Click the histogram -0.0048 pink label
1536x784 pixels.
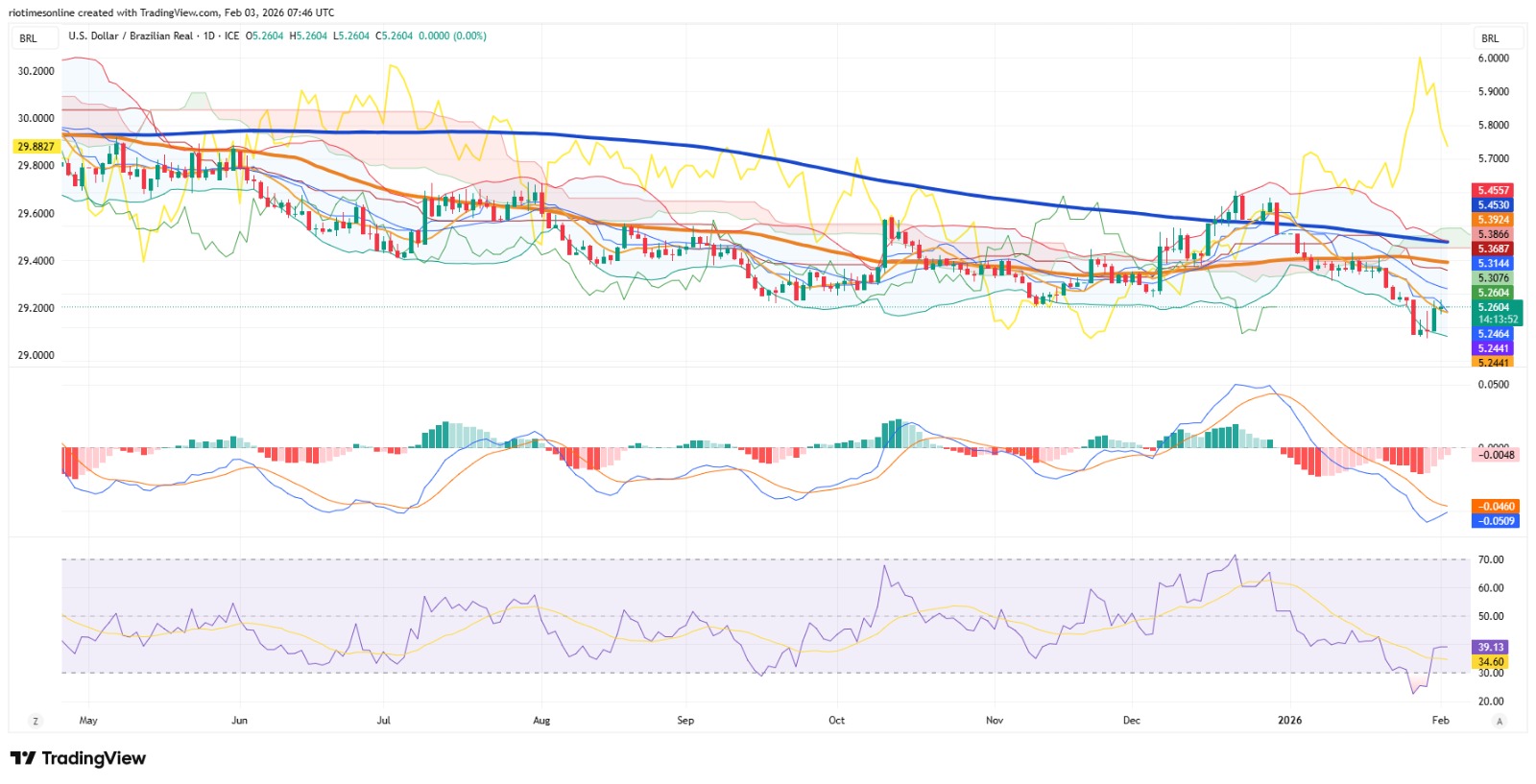pyautogui.click(x=1496, y=455)
